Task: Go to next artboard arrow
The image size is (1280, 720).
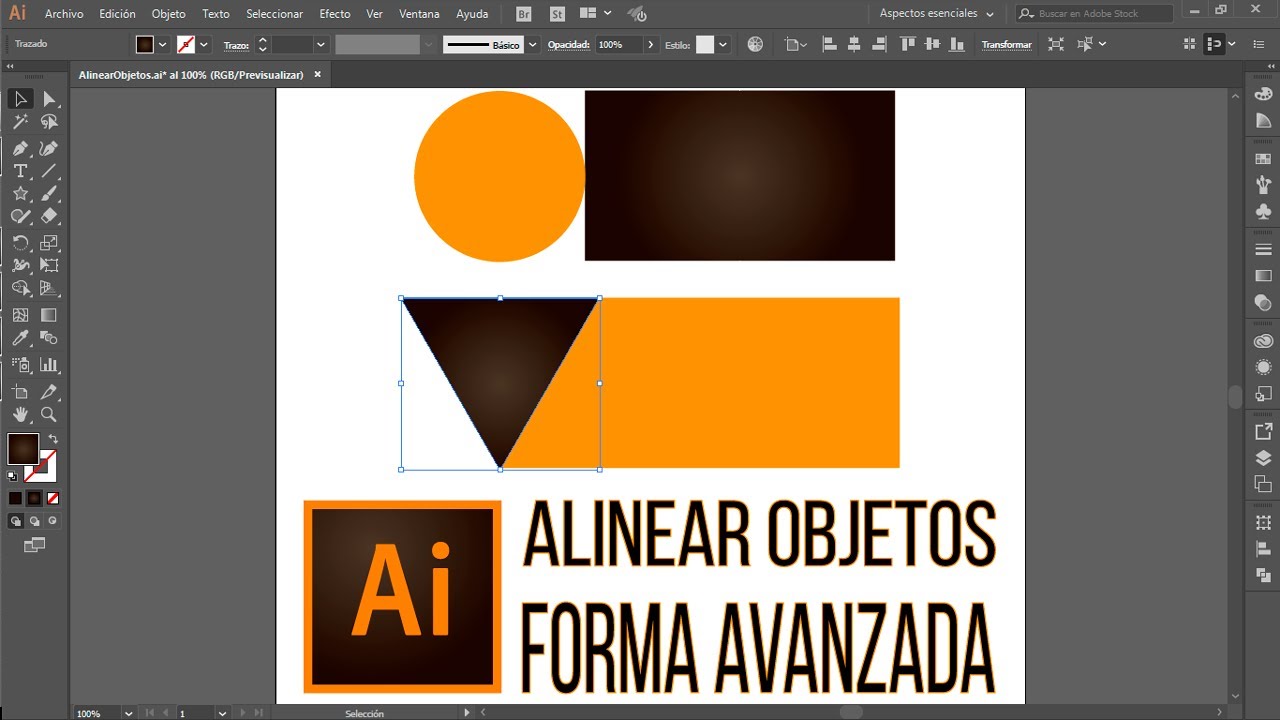Action: [241, 713]
